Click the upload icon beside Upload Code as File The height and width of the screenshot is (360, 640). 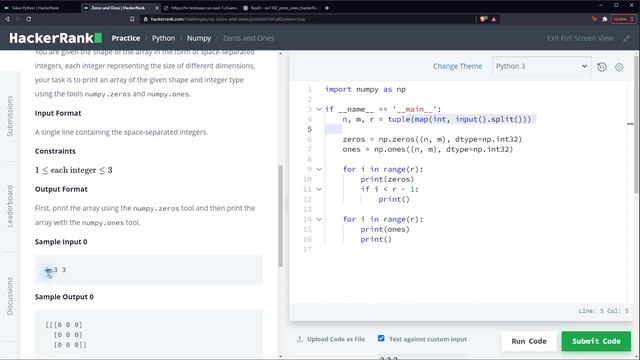point(300,339)
